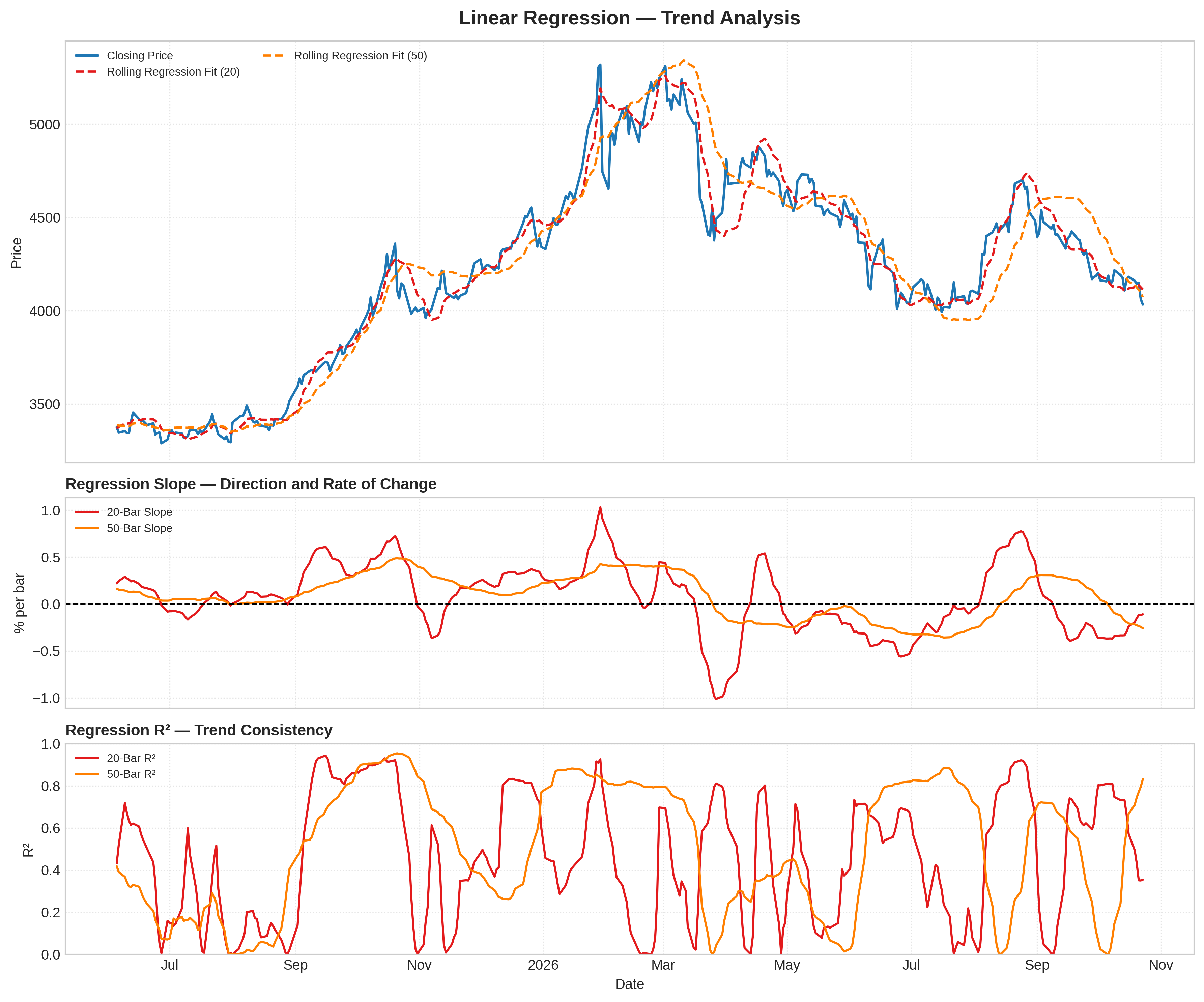Click the 'Nov' tick at the right end of the date axis
The height and width of the screenshot is (1002, 1204).
coord(1161,965)
